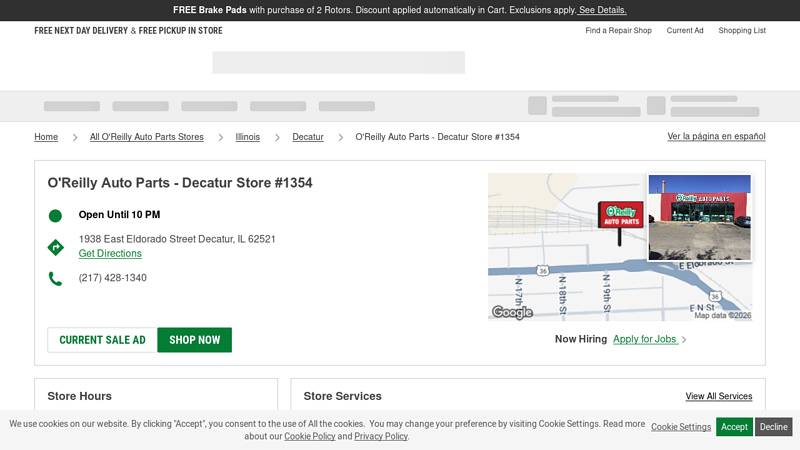Click breadcrumb chevron after Home
The height and width of the screenshot is (450, 800).
pos(74,137)
